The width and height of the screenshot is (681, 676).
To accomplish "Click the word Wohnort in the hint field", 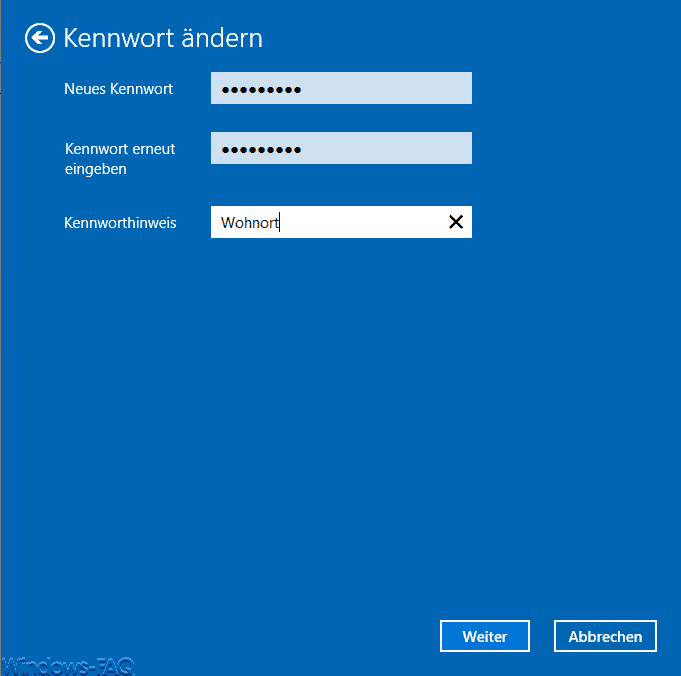I will [x=249, y=222].
